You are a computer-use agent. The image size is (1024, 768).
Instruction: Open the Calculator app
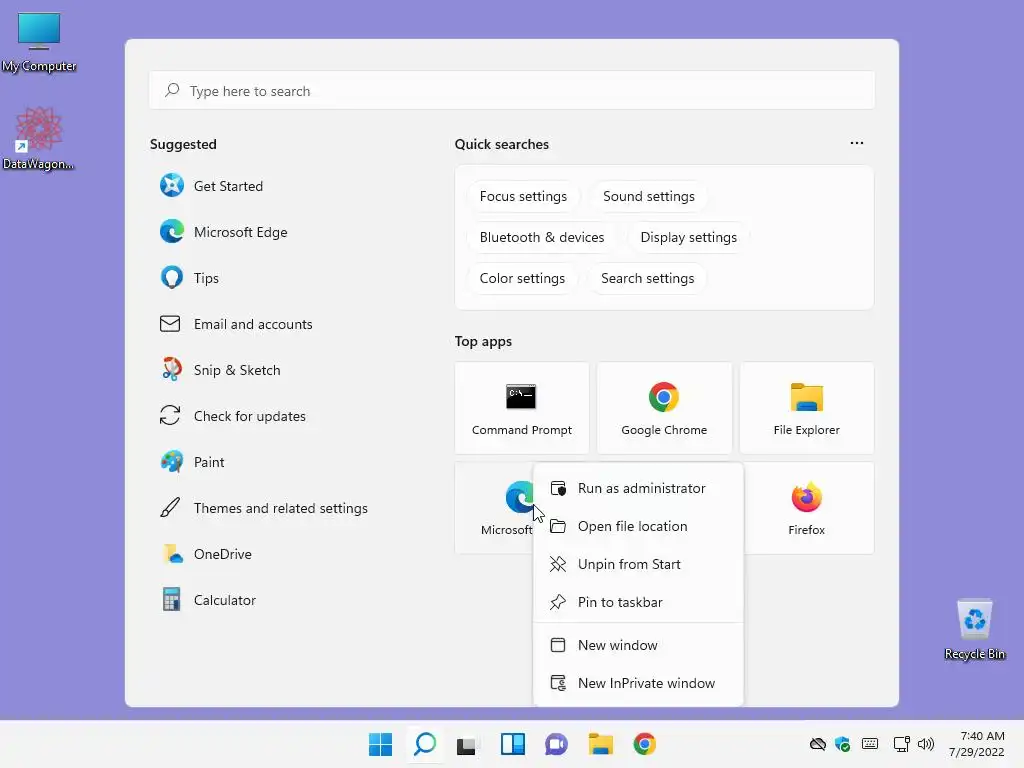(x=208, y=600)
